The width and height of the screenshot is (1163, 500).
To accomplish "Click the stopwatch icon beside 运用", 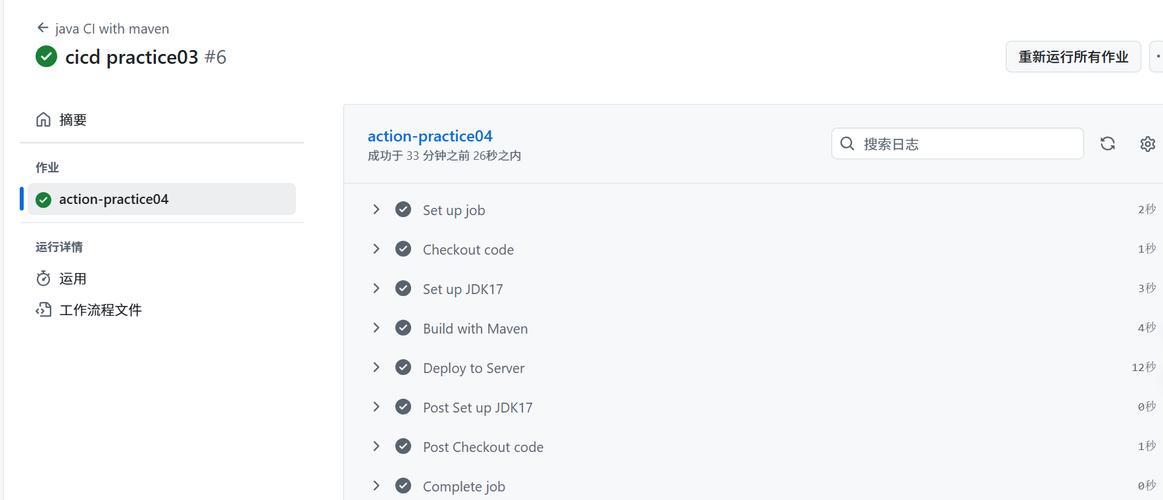I will (x=43, y=279).
